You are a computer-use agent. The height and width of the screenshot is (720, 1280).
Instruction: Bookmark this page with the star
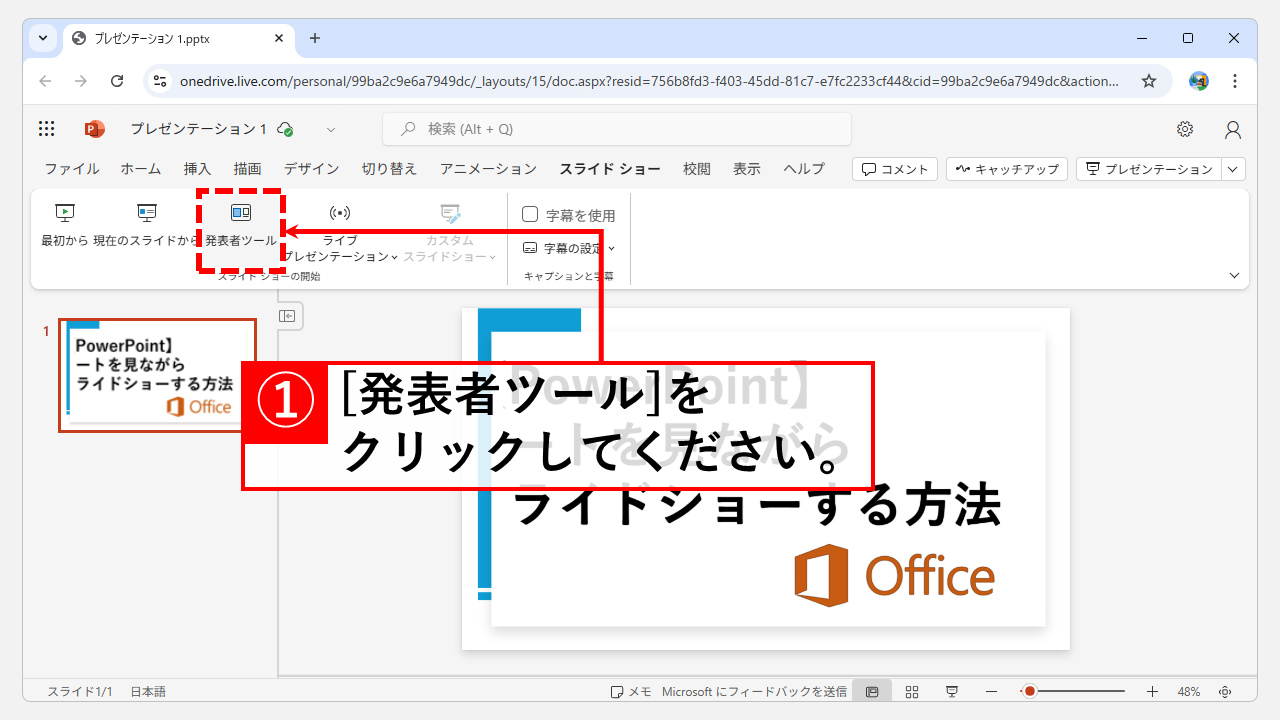coord(1149,81)
